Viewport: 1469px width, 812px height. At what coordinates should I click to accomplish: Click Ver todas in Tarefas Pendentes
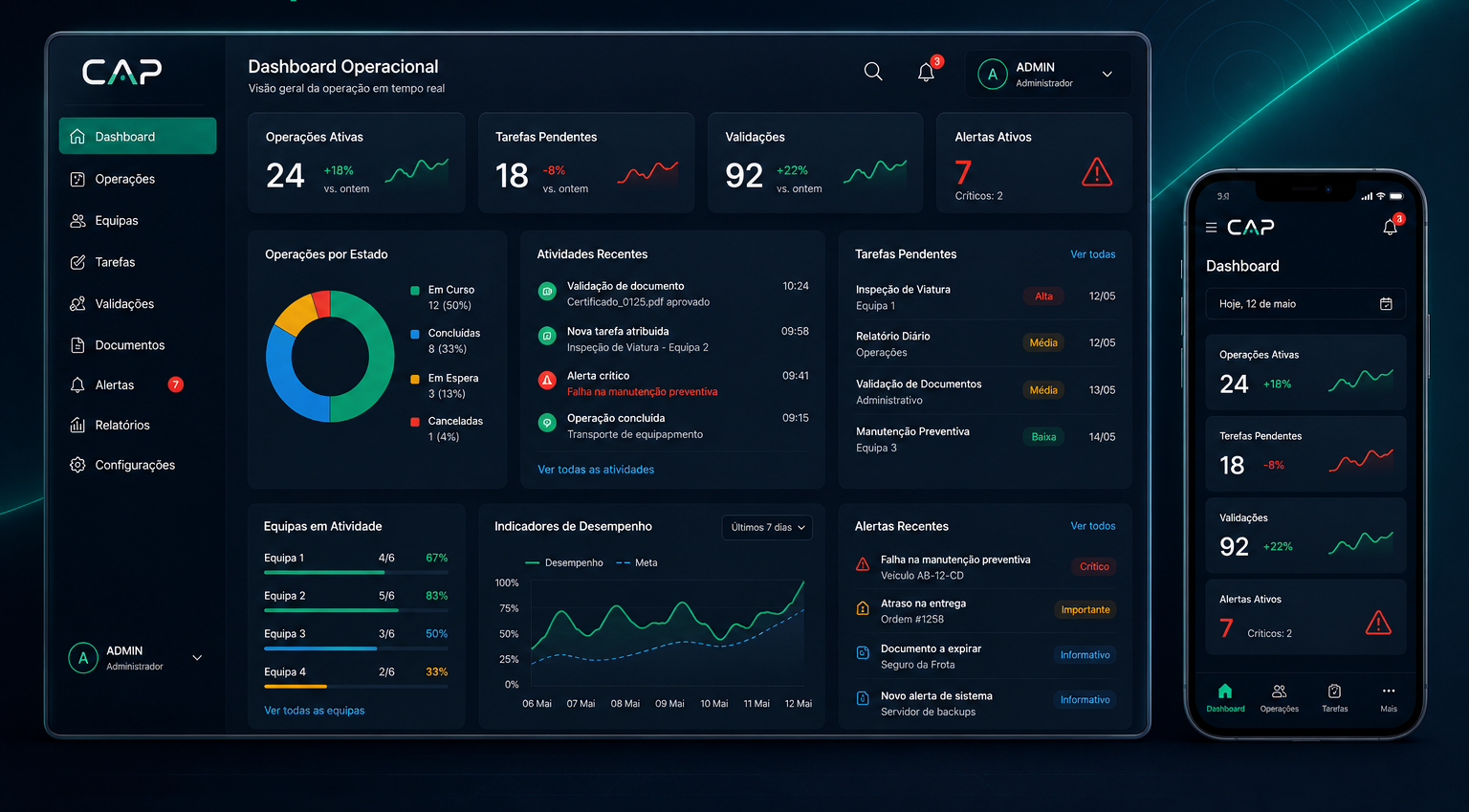point(1093,254)
